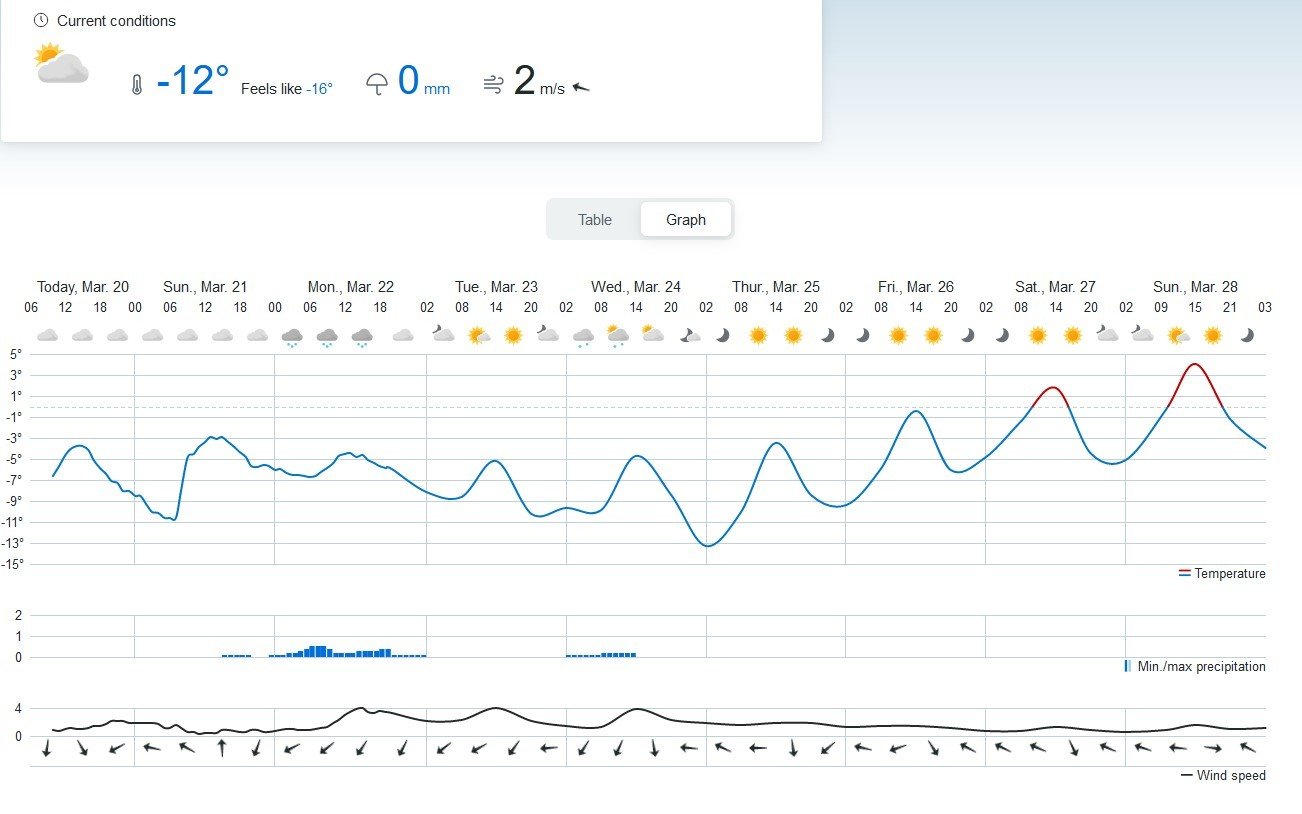
Task: Click the wind icon beside 2 m/s
Action: (x=492, y=85)
